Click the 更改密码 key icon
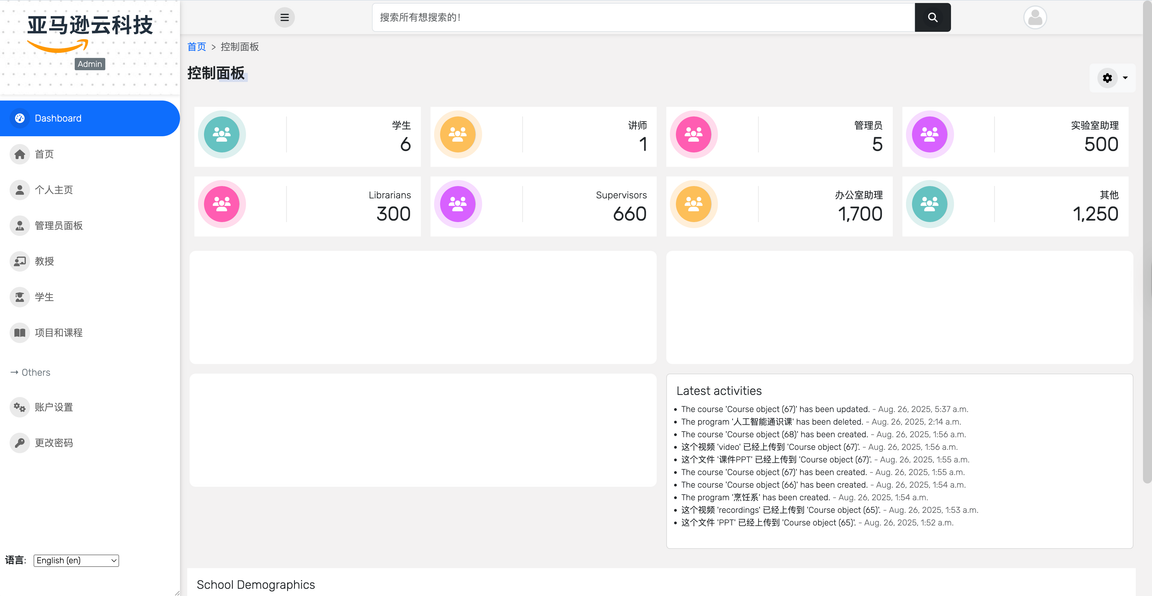The height and width of the screenshot is (596, 1152). [17, 443]
